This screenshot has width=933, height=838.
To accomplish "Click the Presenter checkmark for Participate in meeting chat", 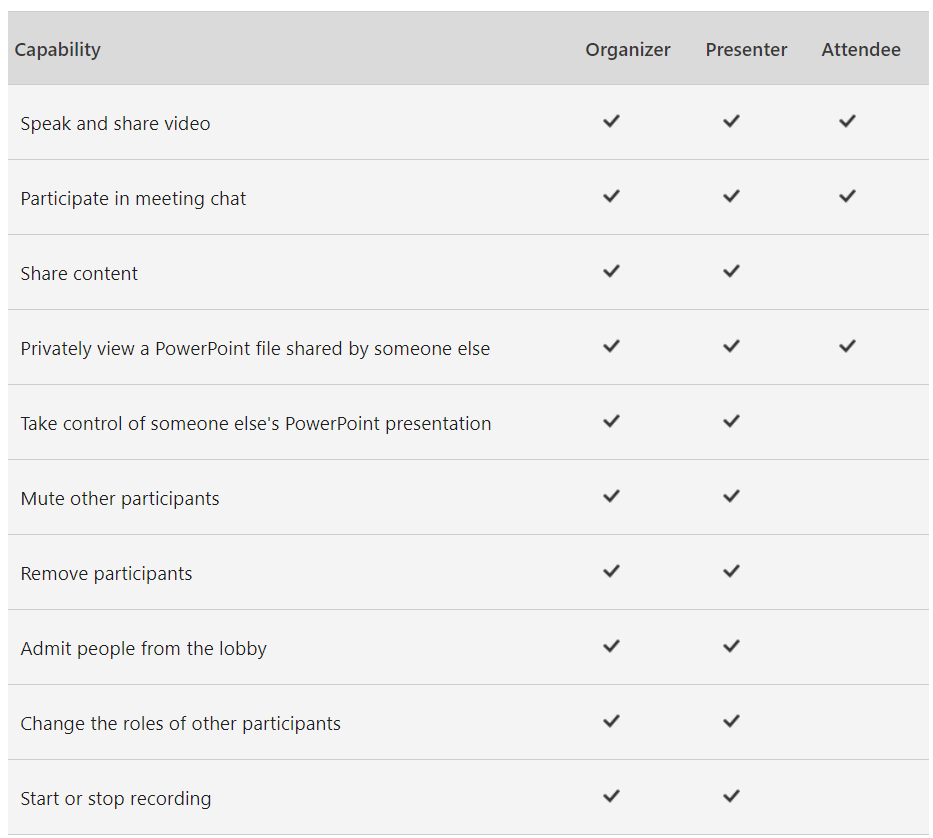I will [x=731, y=196].
